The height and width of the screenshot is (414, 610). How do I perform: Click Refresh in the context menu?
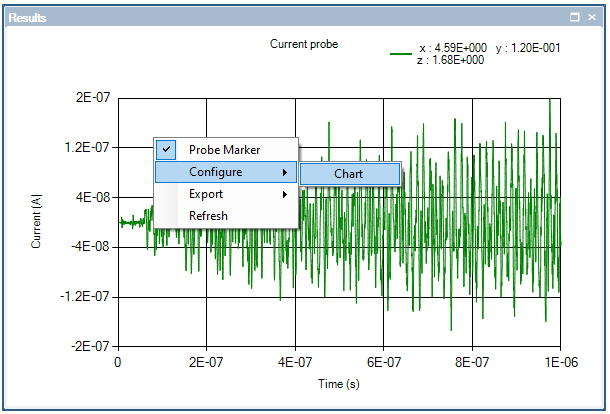pyautogui.click(x=226, y=216)
